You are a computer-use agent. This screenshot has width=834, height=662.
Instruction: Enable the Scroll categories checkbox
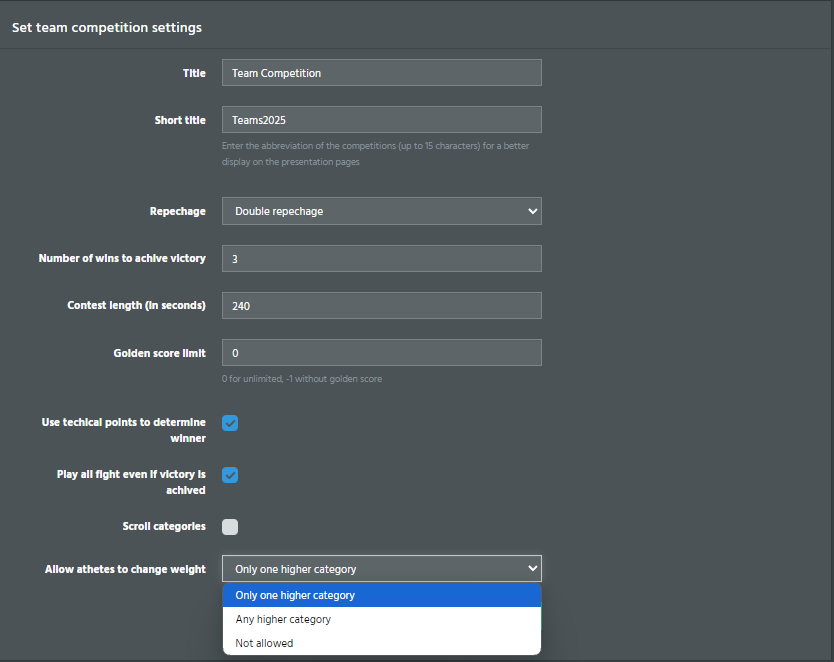click(230, 527)
